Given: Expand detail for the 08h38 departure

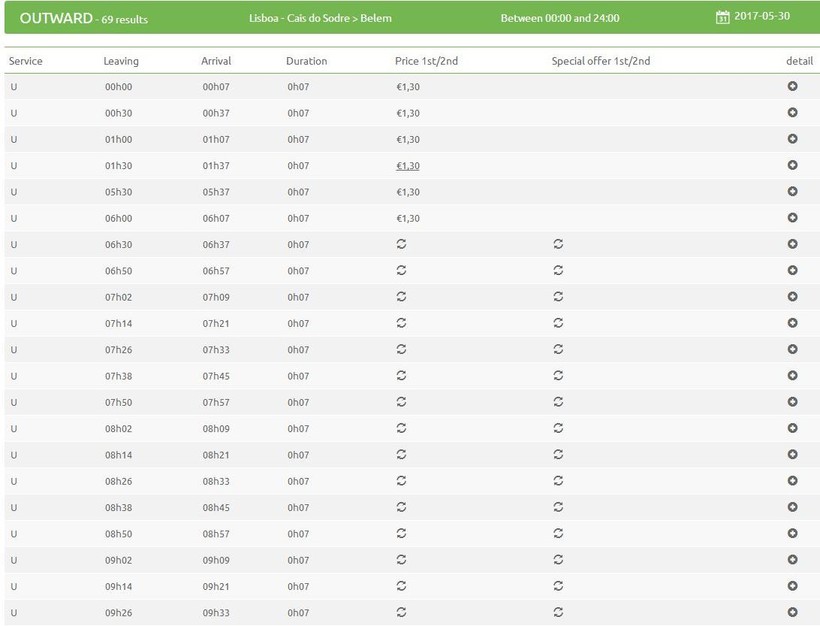Looking at the screenshot, I should (x=792, y=507).
